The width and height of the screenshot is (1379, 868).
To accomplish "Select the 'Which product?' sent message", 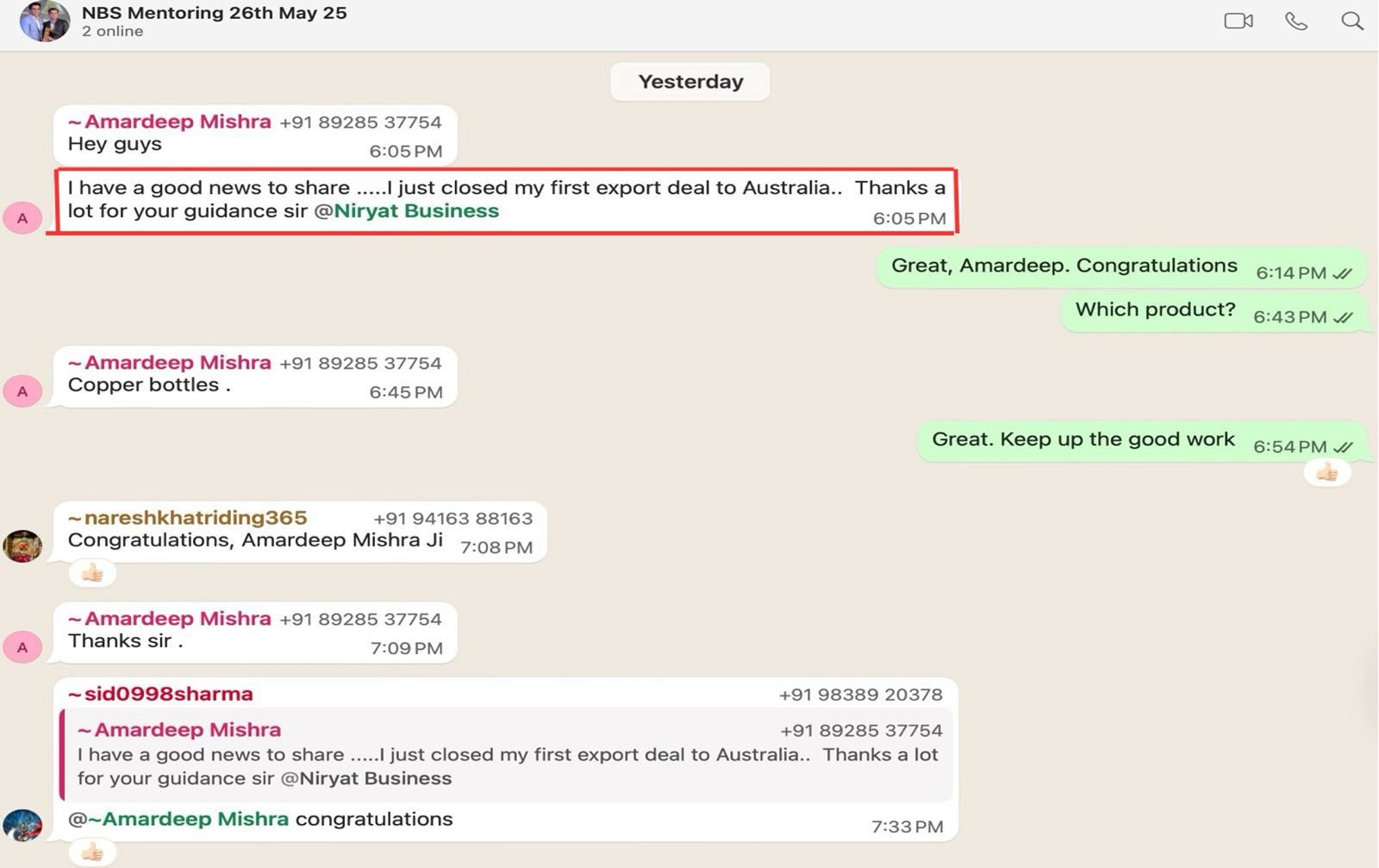I will [x=1155, y=310].
